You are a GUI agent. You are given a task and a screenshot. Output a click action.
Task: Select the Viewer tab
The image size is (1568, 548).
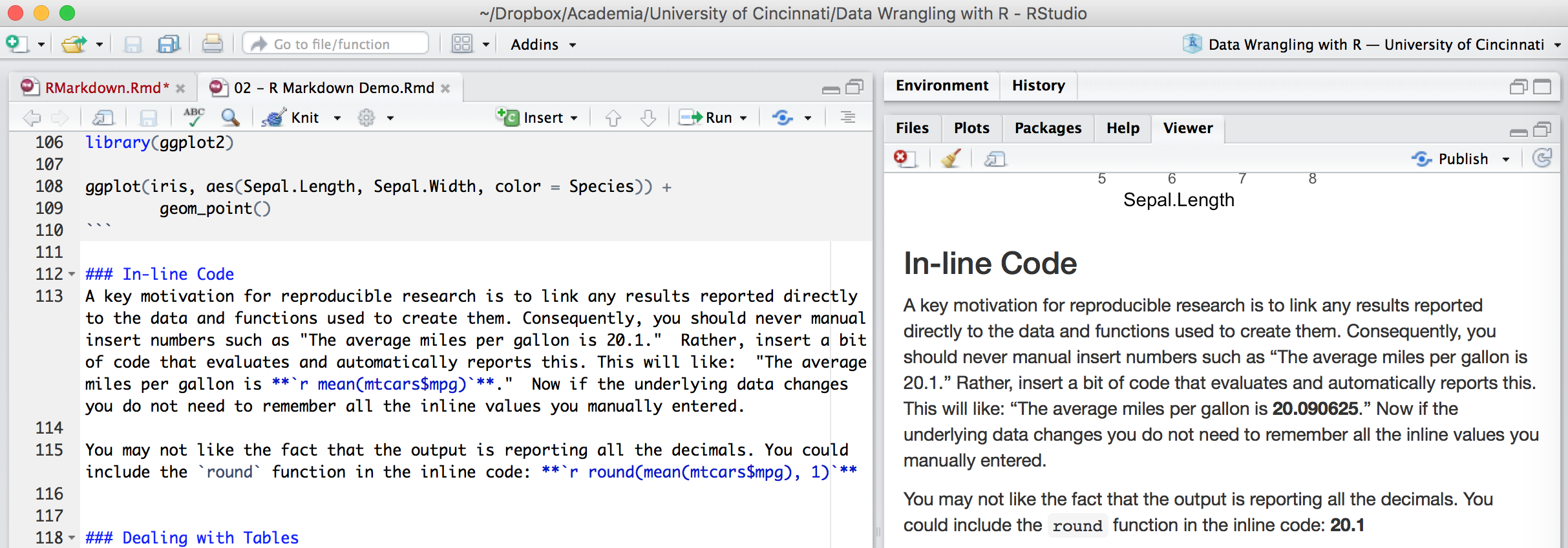click(x=1188, y=128)
